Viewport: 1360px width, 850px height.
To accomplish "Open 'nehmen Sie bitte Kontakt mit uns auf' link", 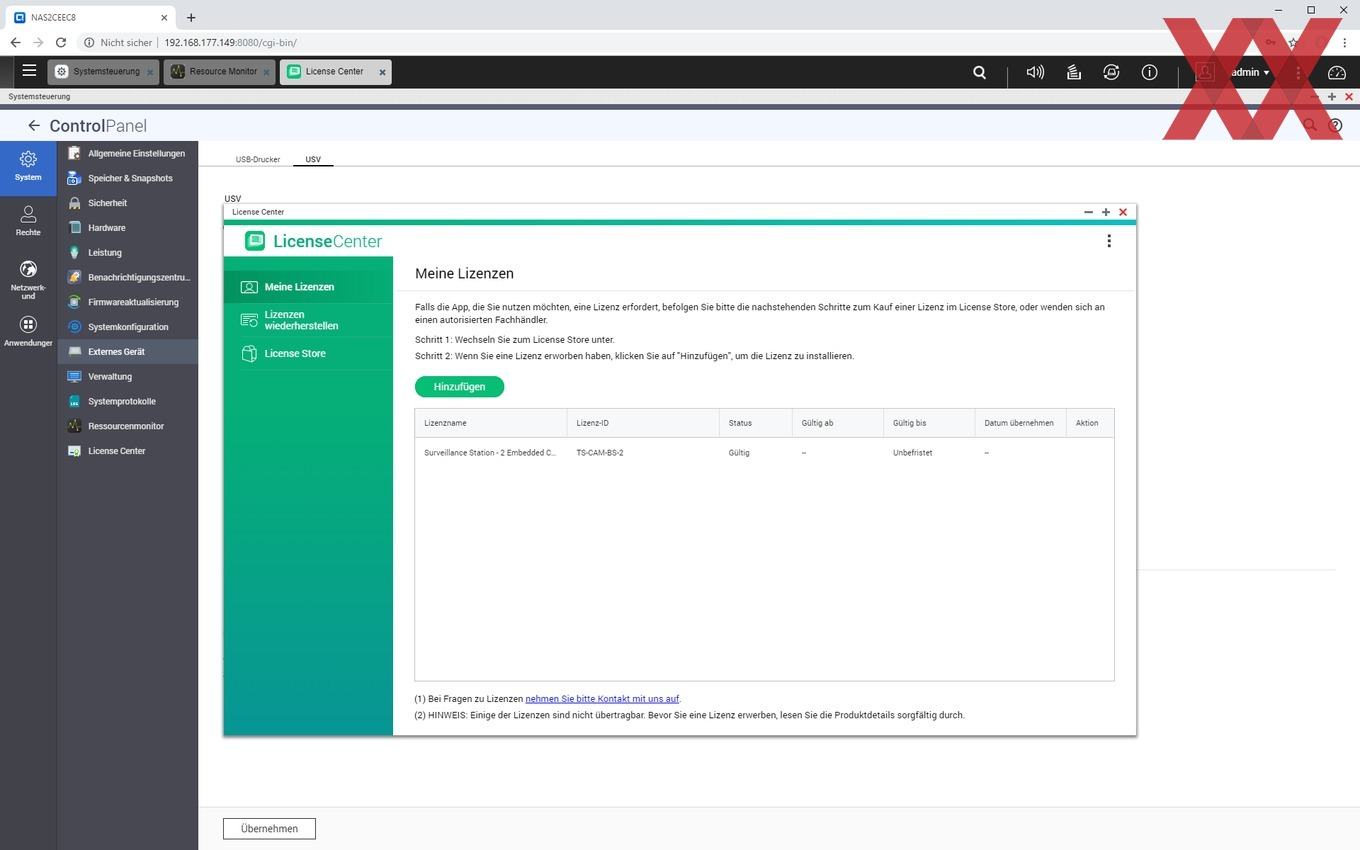I will point(602,699).
